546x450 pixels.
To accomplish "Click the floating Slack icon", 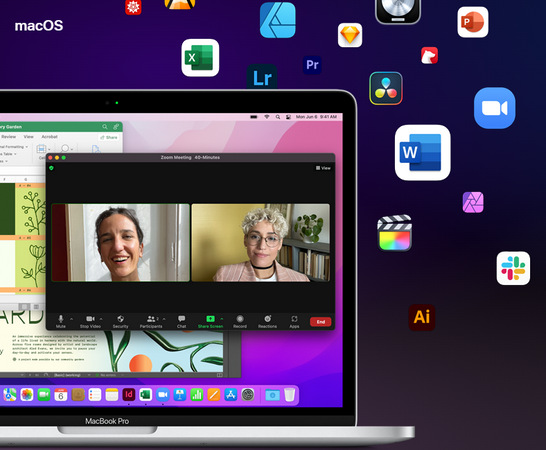I will pyautogui.click(x=513, y=268).
